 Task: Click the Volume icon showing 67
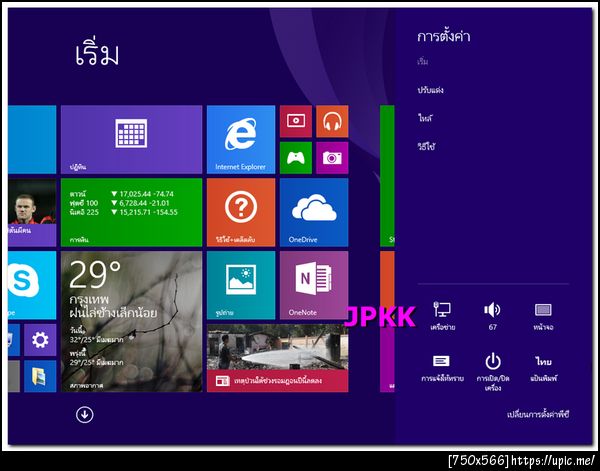pyautogui.click(x=492, y=316)
